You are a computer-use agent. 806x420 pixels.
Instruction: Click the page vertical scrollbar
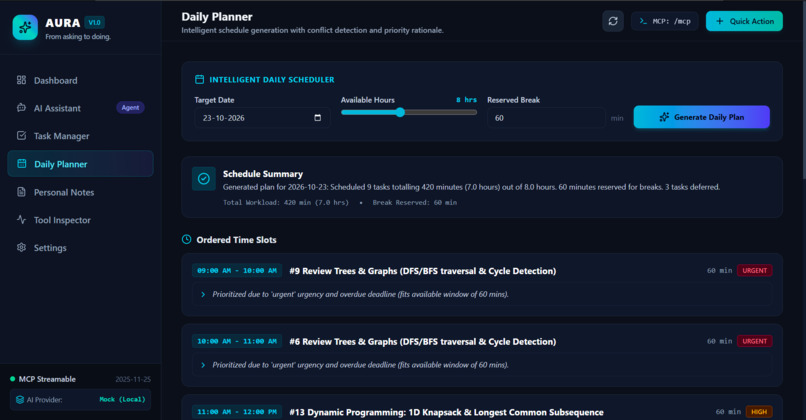click(x=803, y=90)
